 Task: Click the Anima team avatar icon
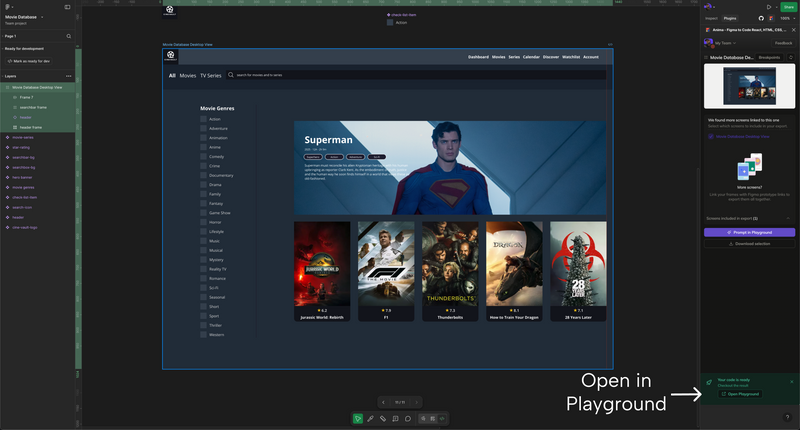(x=708, y=43)
